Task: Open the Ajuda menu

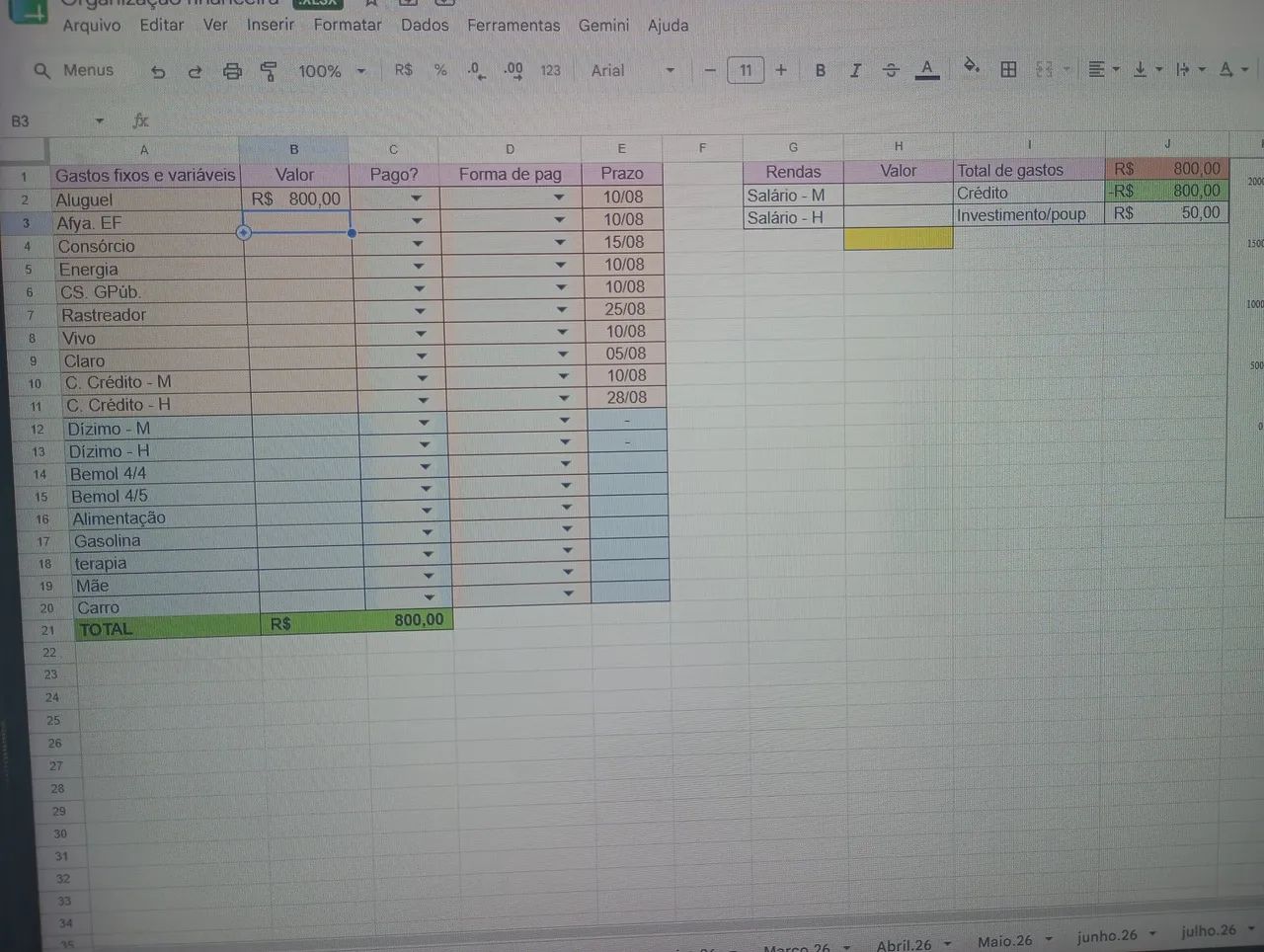Action: [x=668, y=25]
